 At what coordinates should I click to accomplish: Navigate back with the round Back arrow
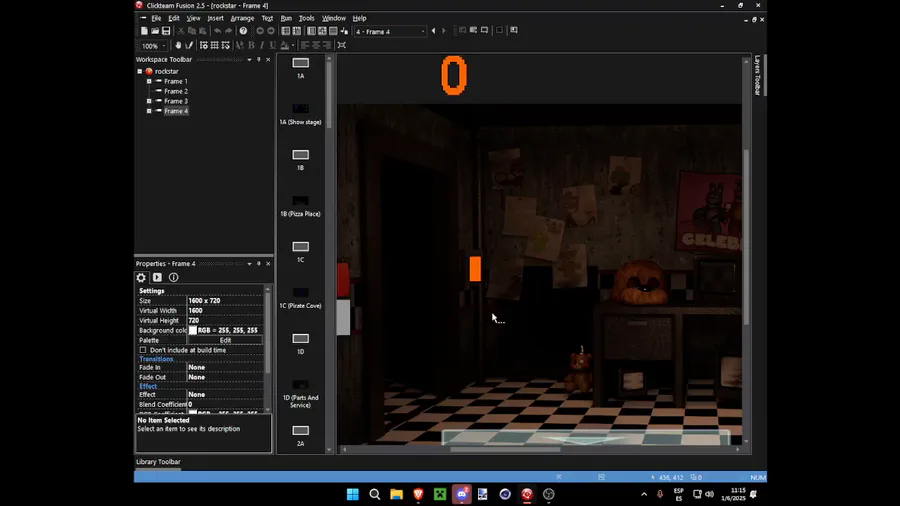(260, 31)
